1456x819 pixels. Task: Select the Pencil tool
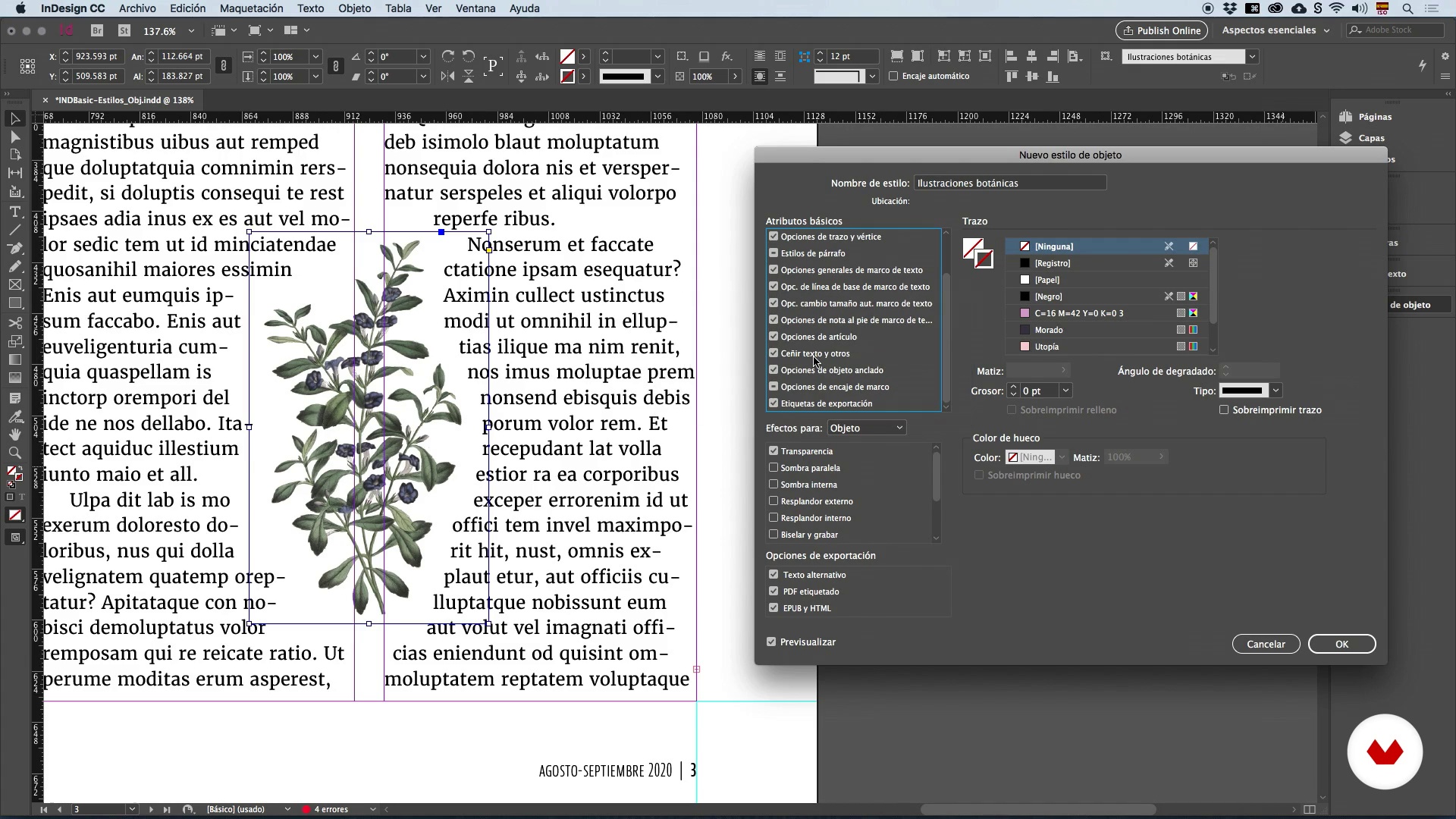[x=14, y=267]
